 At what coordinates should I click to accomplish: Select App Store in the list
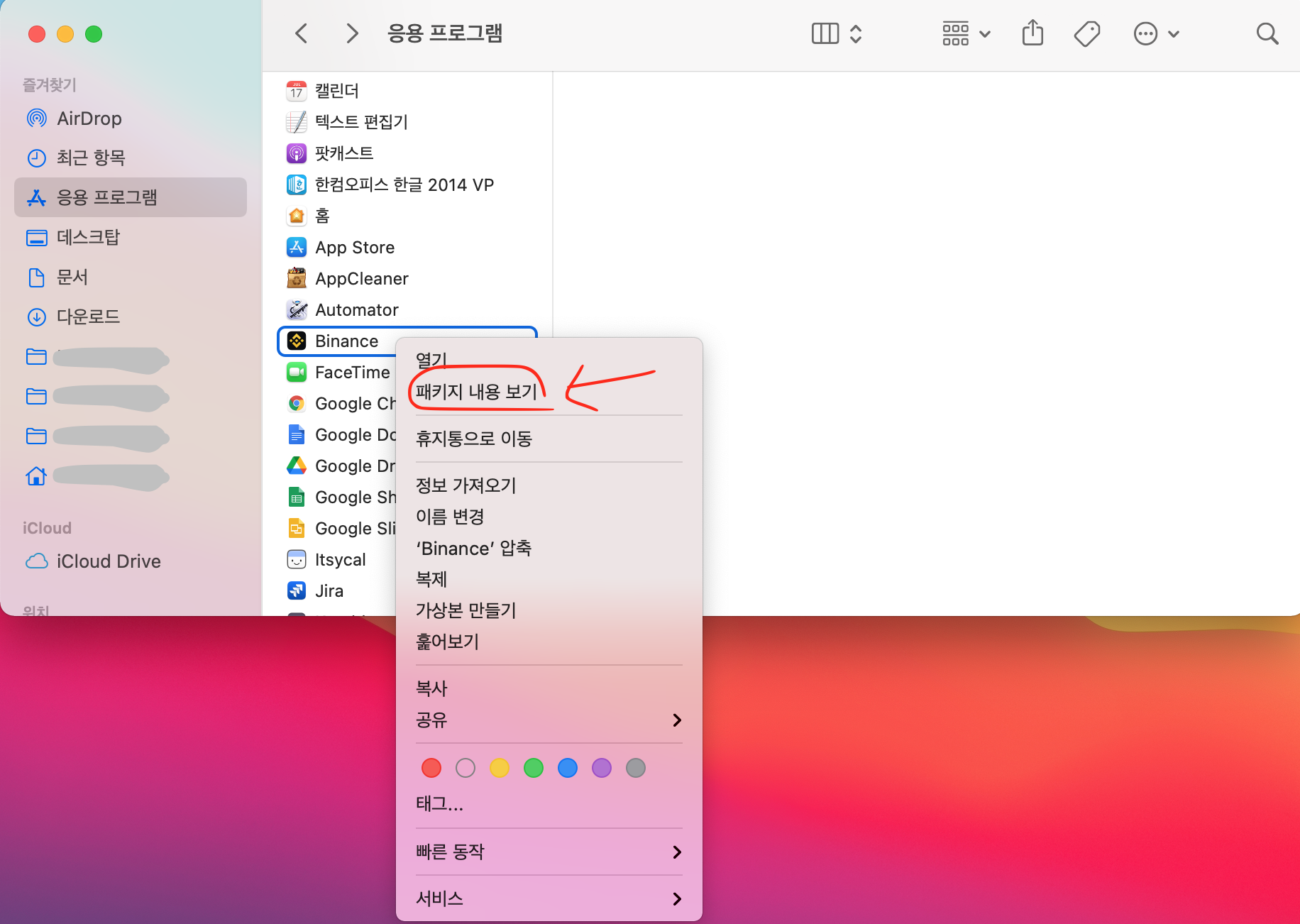click(407, 248)
